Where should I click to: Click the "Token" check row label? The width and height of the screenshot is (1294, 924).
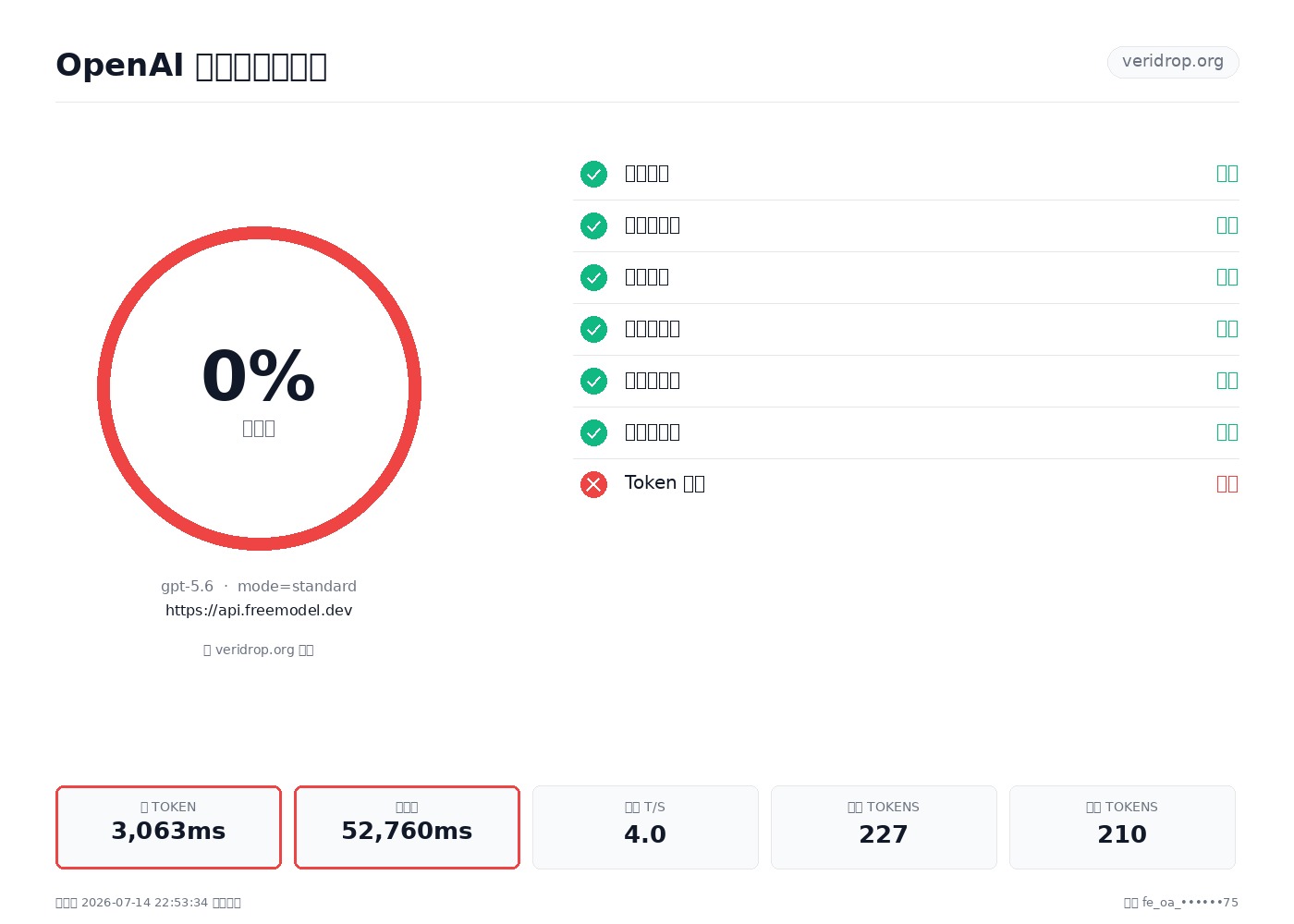pyautogui.click(x=665, y=483)
